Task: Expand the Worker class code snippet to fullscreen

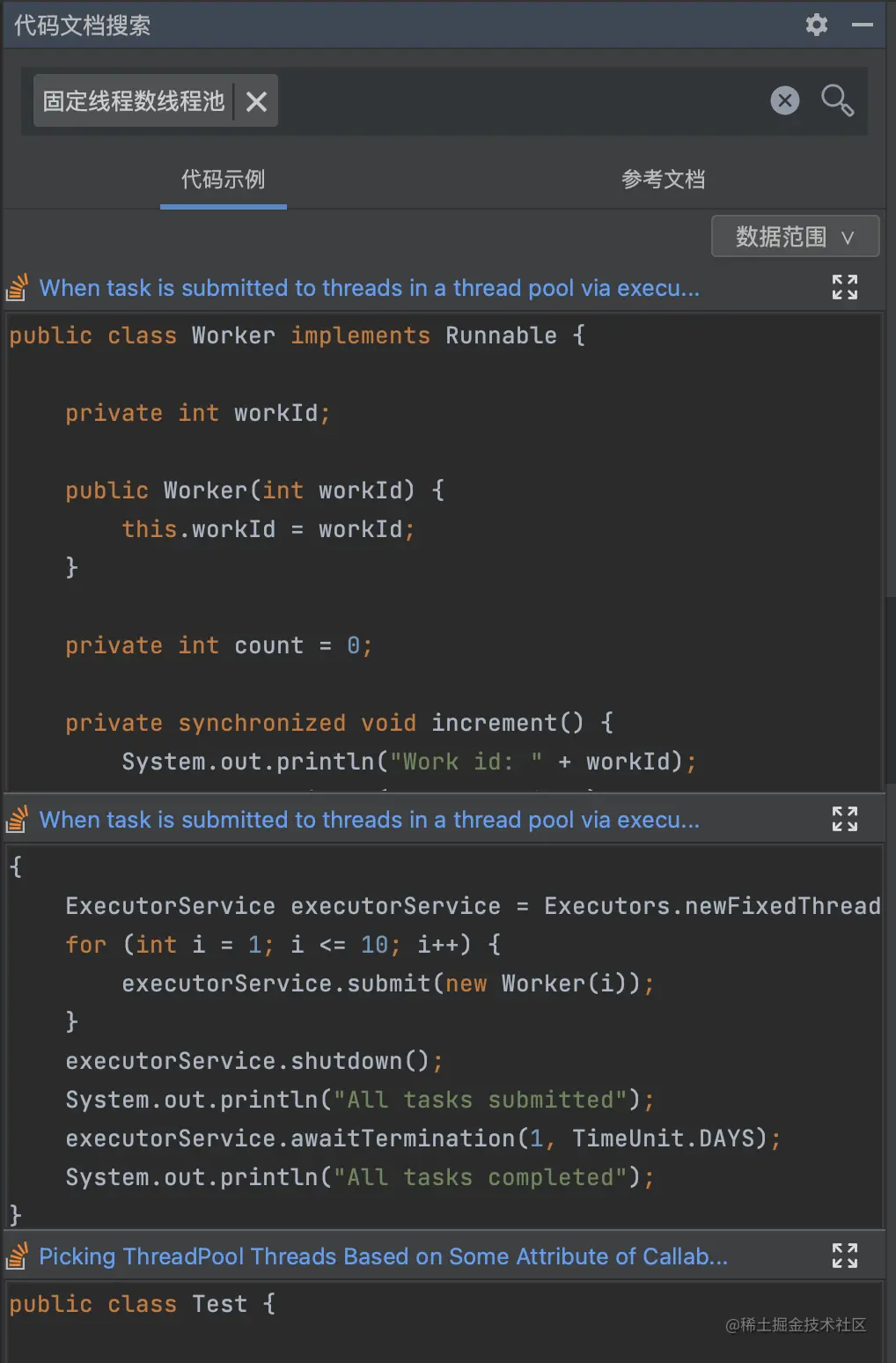Action: coord(845,287)
